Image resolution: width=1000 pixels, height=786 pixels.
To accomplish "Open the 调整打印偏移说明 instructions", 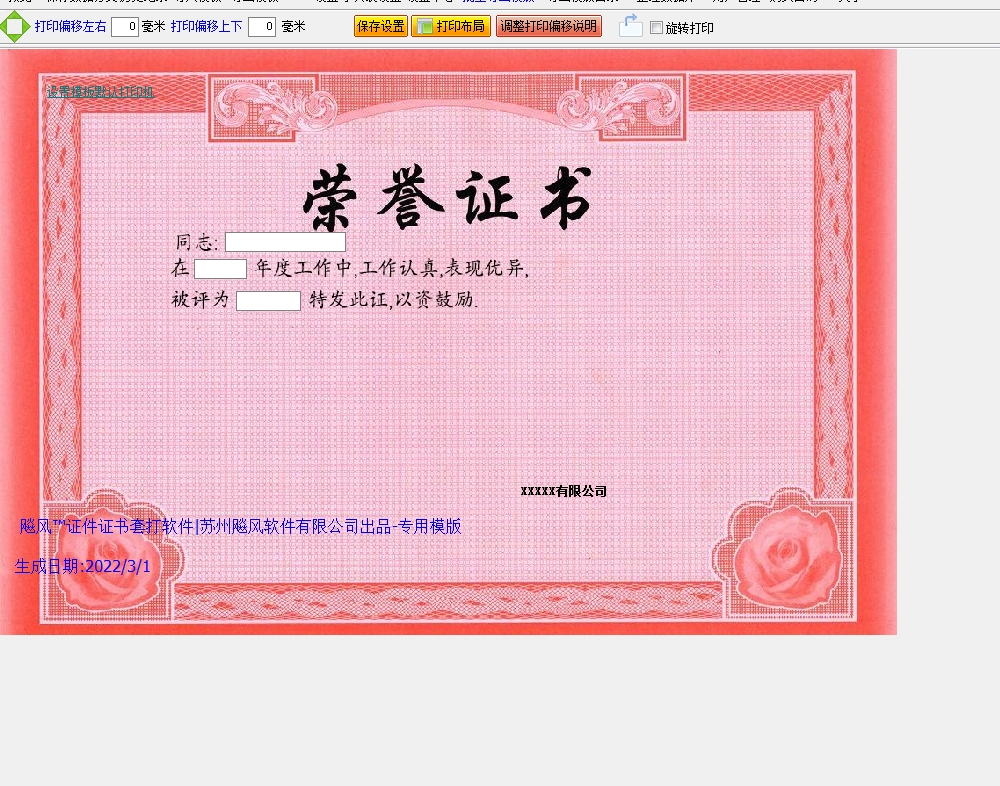I will (x=548, y=26).
